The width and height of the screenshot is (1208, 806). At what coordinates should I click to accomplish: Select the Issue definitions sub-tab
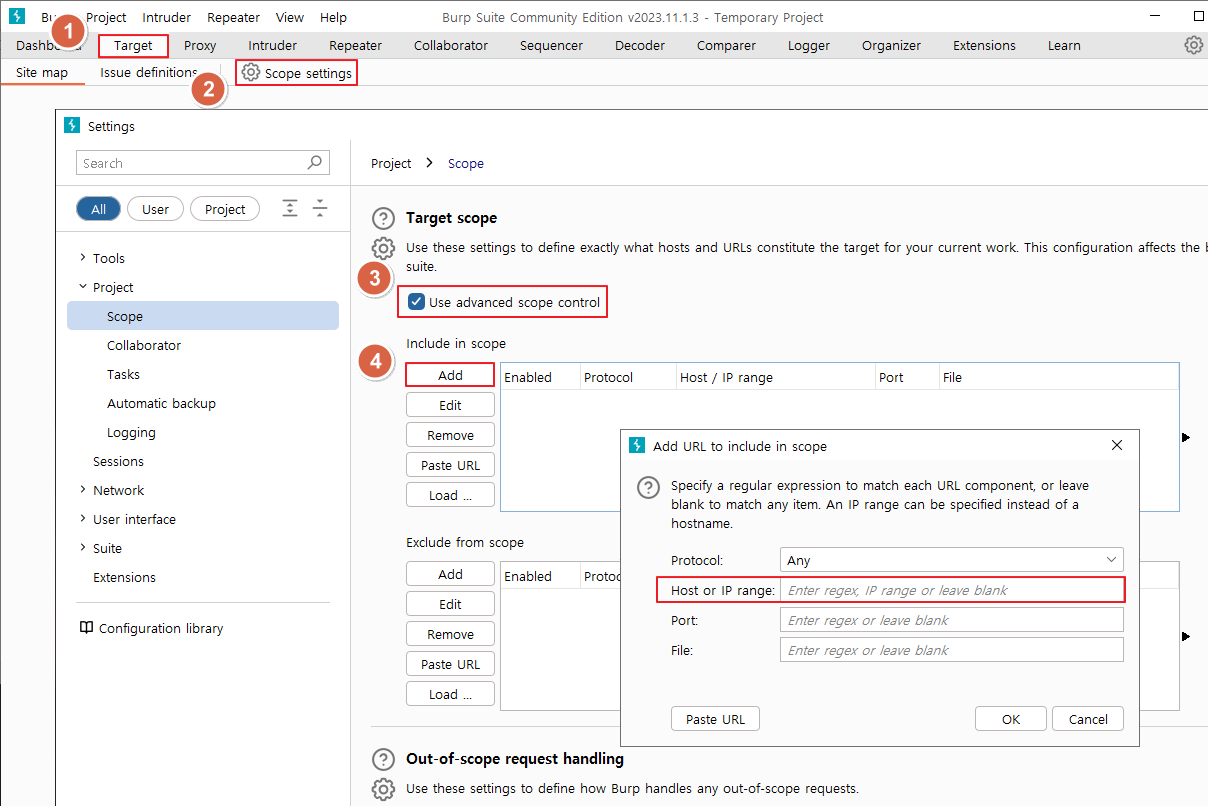149,73
